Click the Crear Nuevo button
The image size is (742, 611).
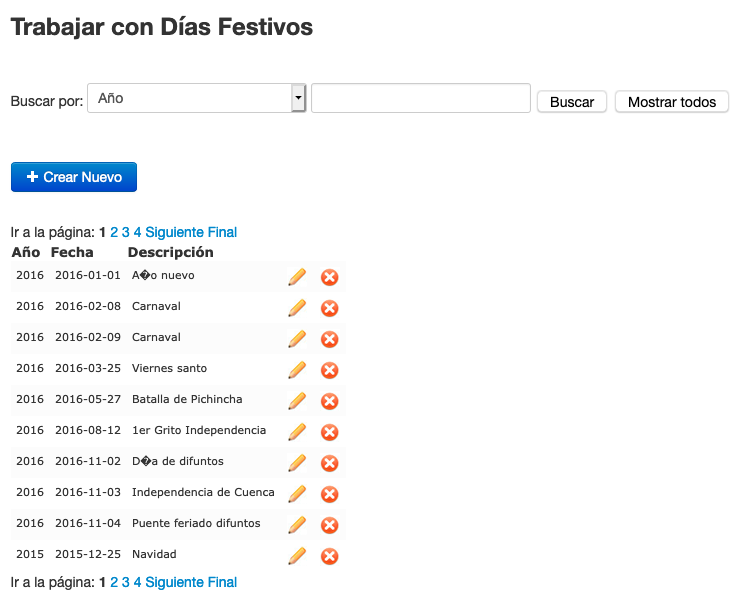[74, 177]
